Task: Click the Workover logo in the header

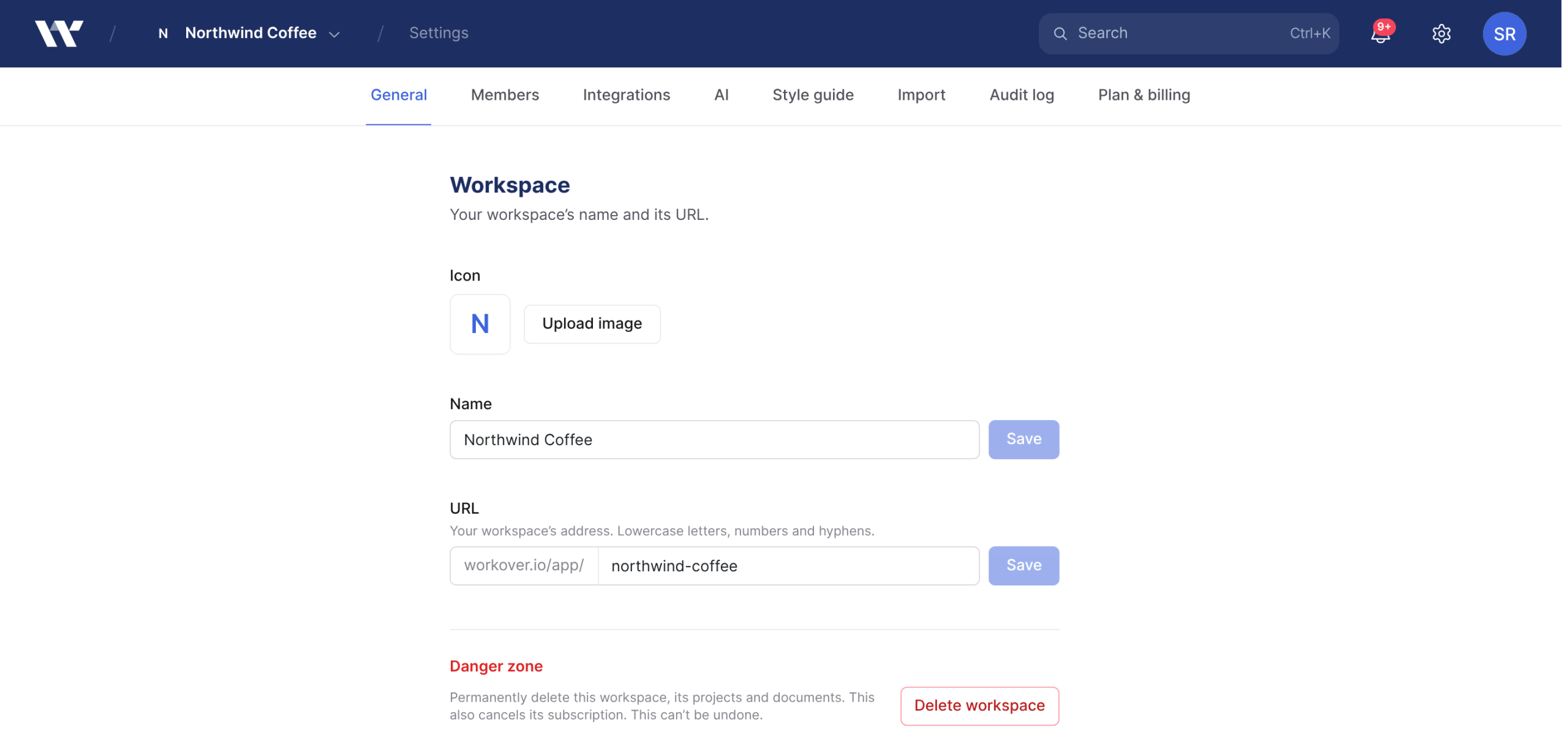Action: point(59,33)
